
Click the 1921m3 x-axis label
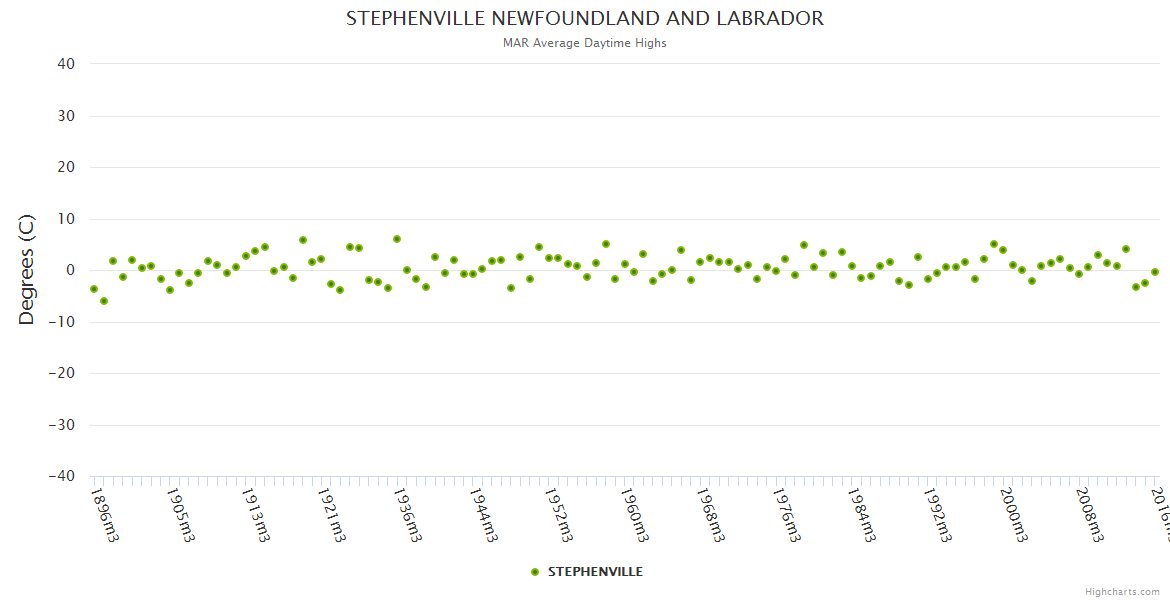click(x=332, y=514)
